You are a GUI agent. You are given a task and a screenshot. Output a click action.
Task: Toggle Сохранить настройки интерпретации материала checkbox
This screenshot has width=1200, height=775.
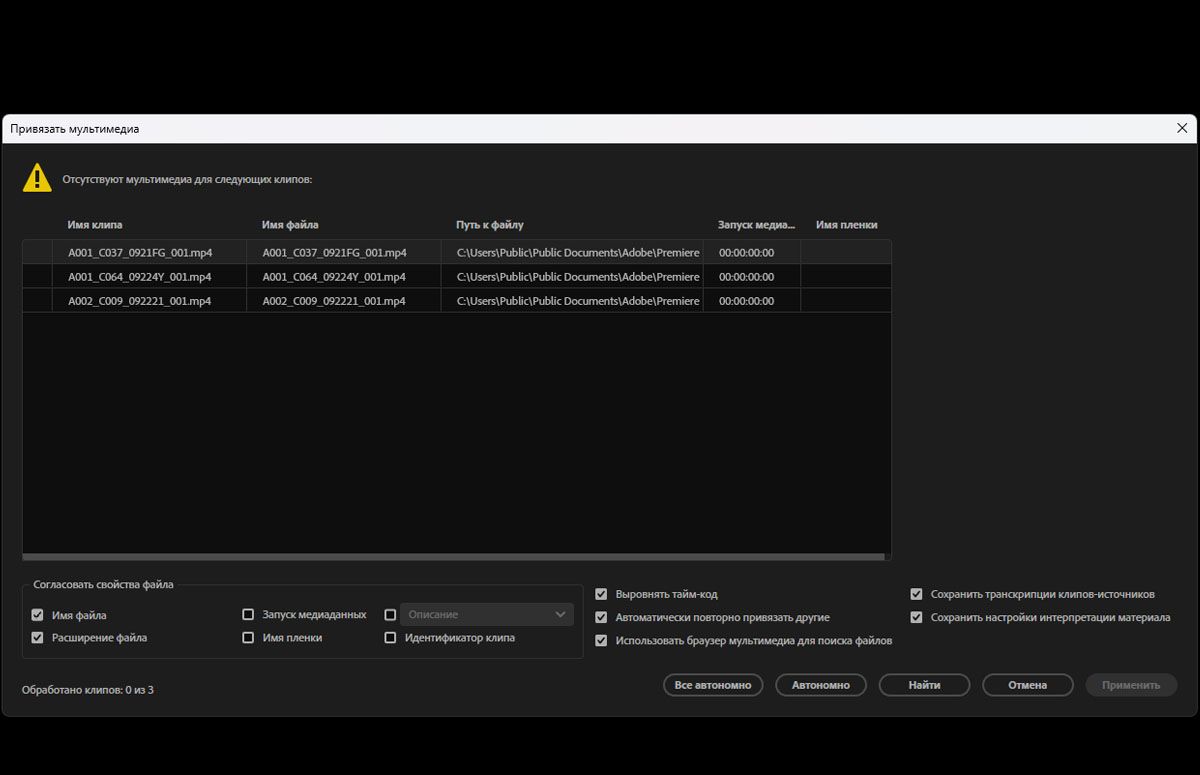(916, 617)
